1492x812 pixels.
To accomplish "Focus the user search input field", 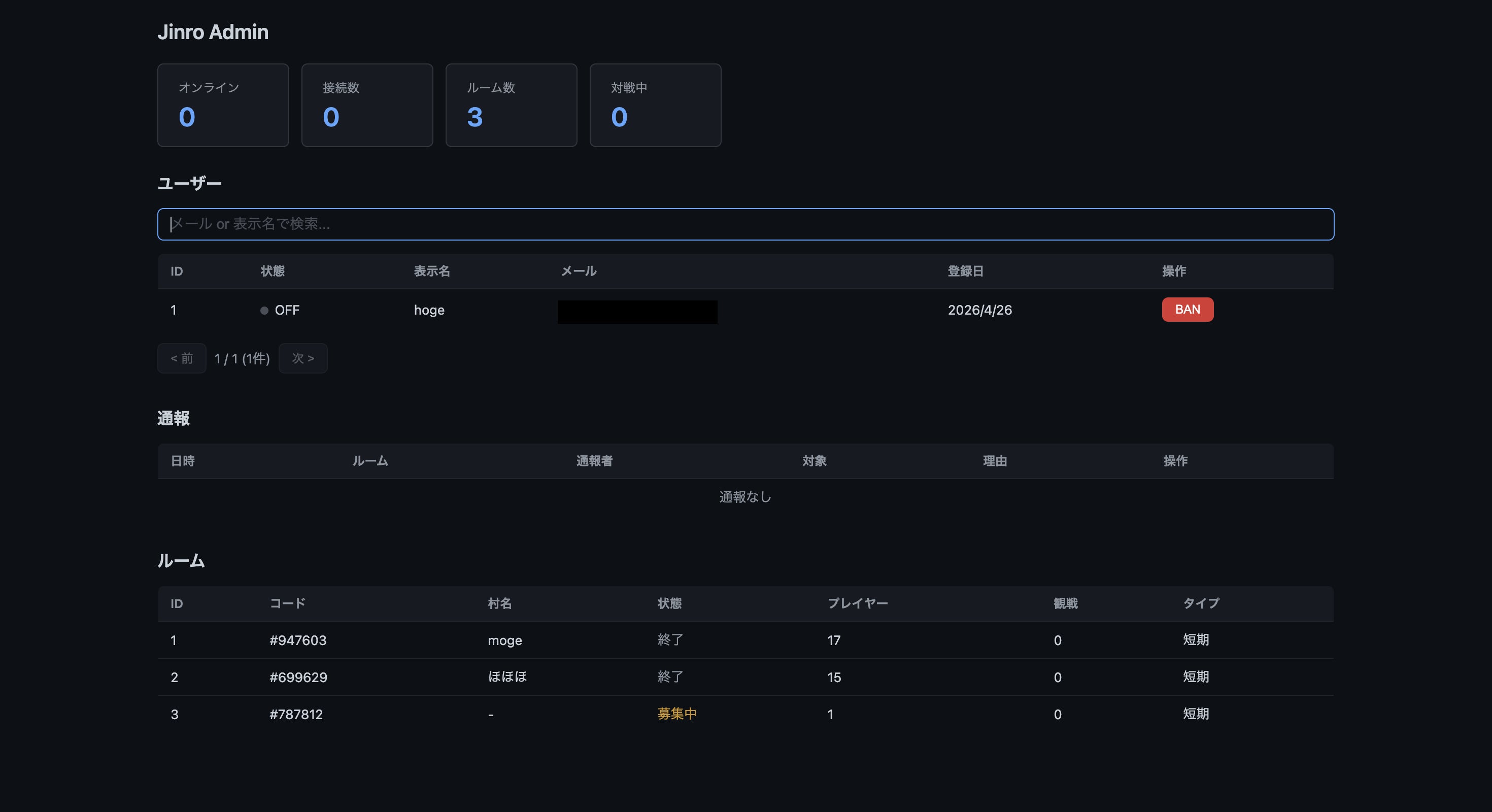I will 745,224.
